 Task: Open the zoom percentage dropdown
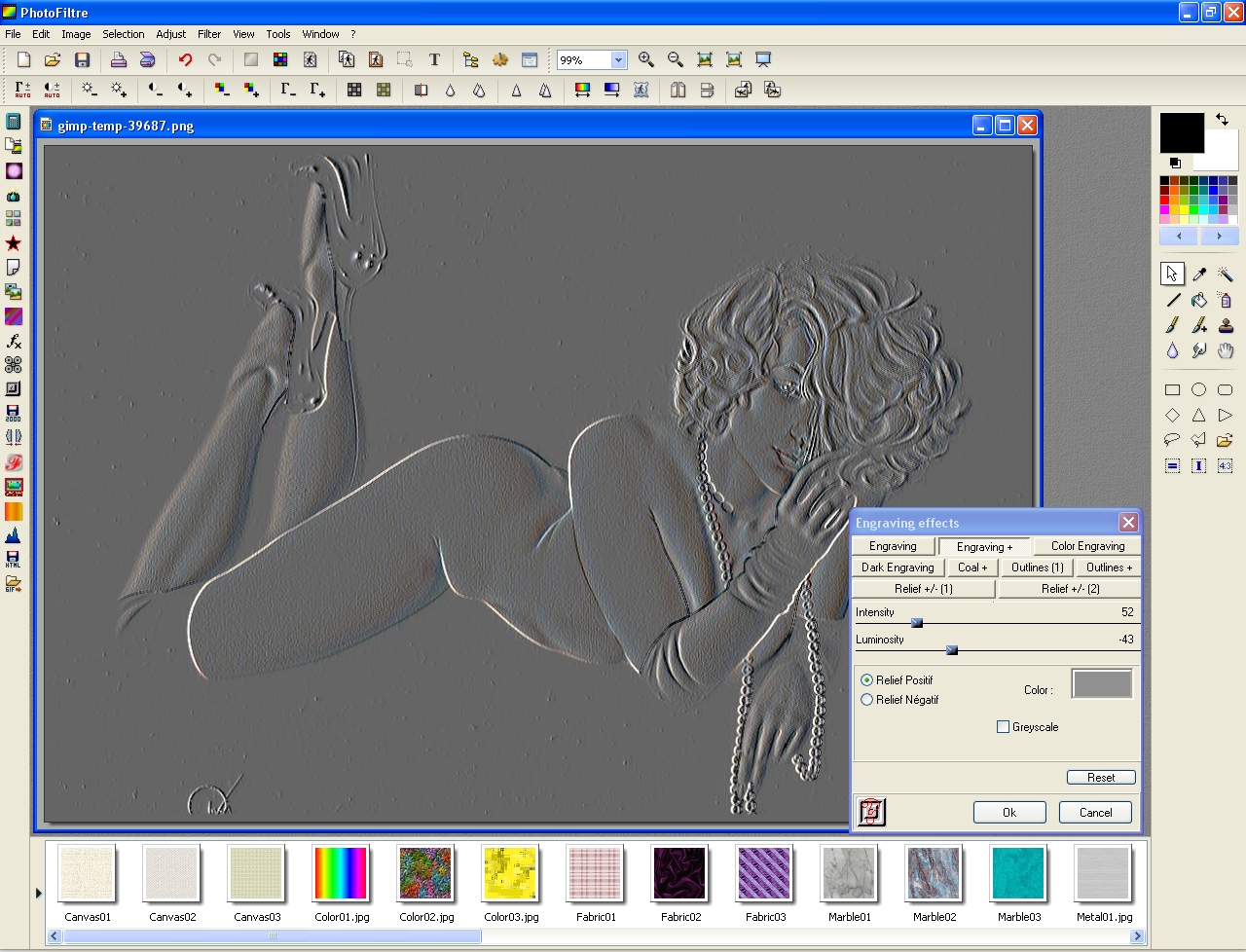click(x=618, y=60)
